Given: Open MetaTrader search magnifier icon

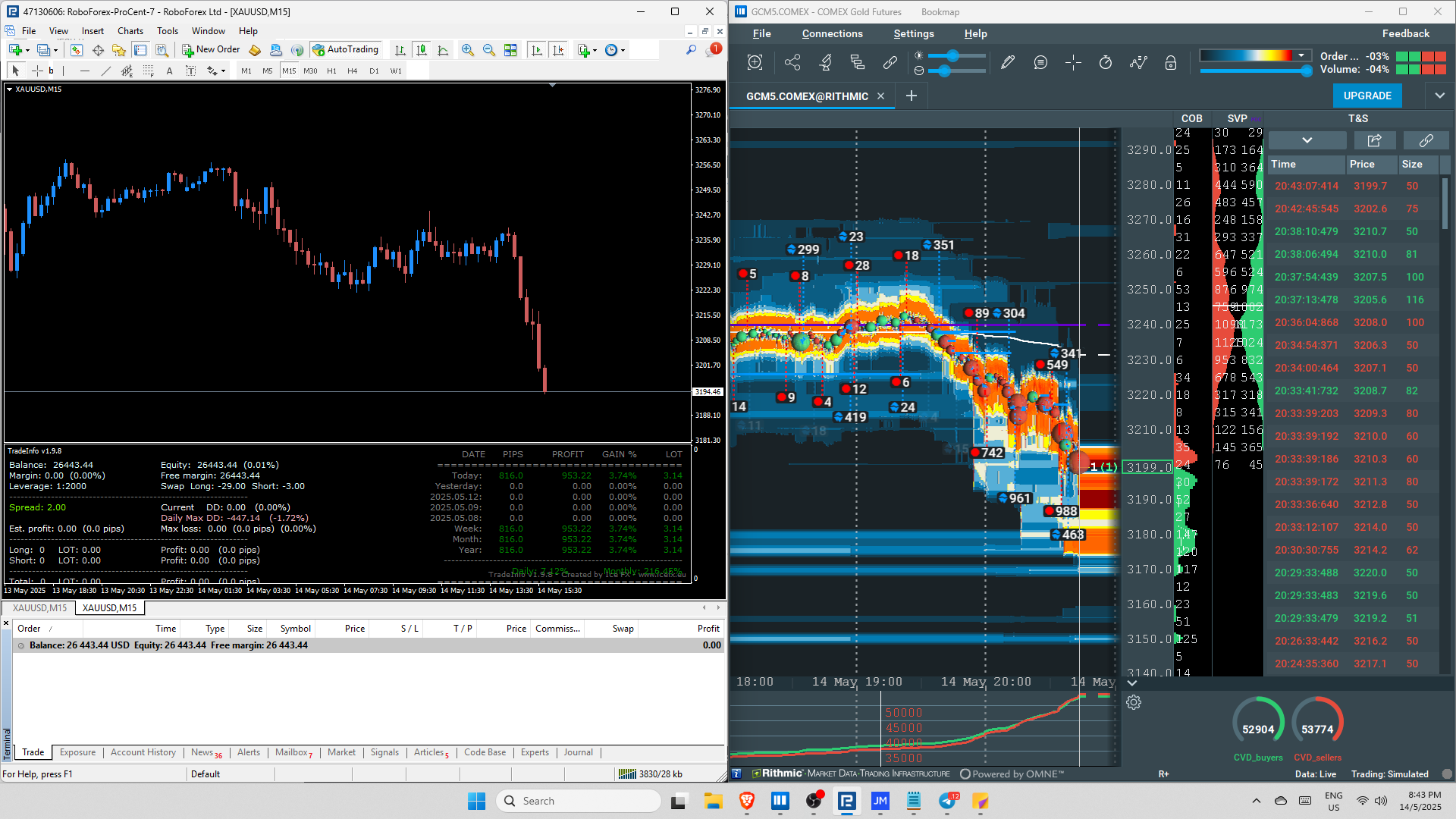Looking at the screenshot, I should coord(691,50).
